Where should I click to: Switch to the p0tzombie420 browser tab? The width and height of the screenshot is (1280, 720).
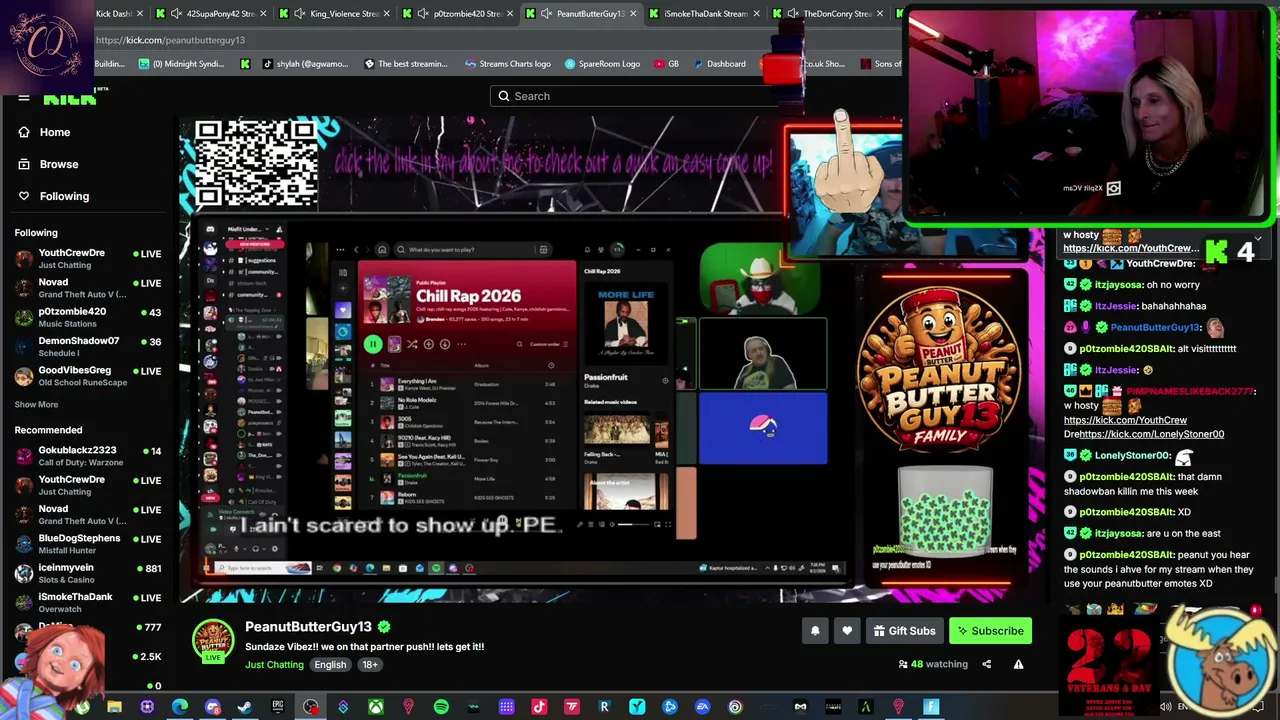(x=460, y=14)
